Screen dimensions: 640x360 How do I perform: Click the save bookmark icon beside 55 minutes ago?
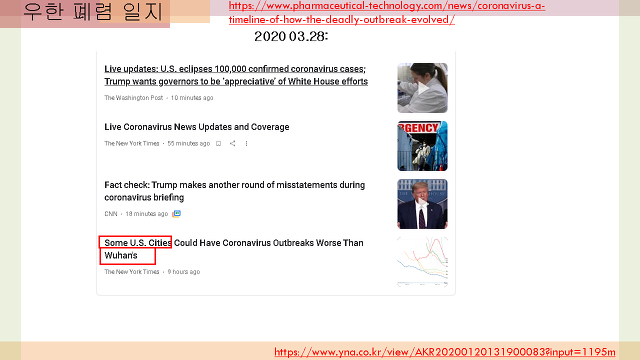(219, 143)
